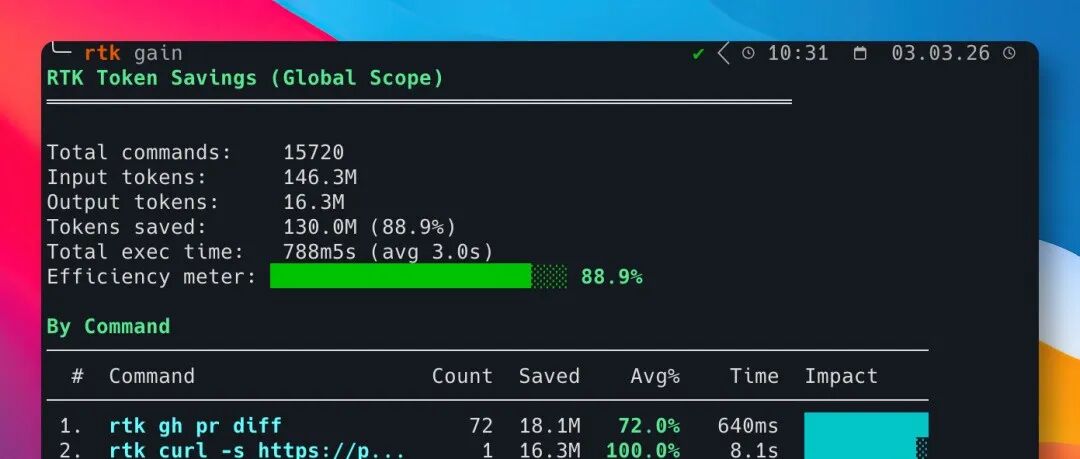The image size is (1080, 459).
Task: Click the Total exec time value 788m5s
Action: click(320, 252)
